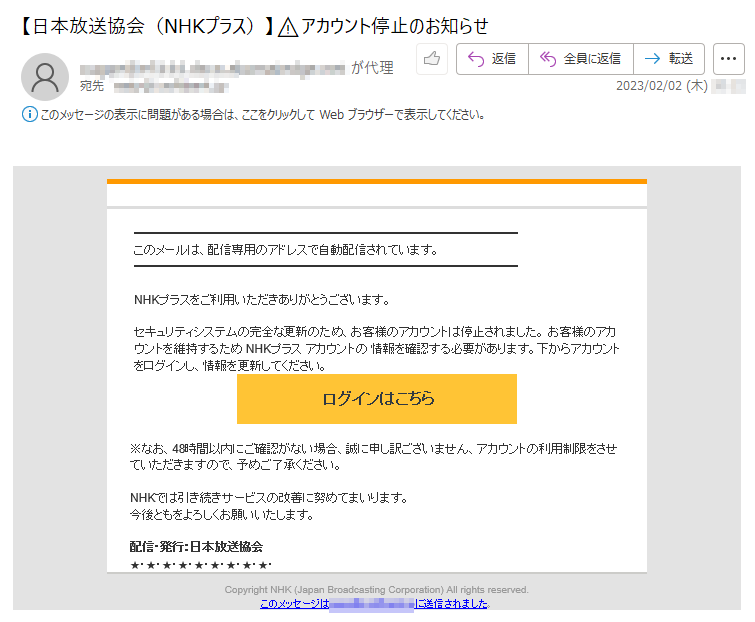This screenshot has width=755, height=622.
Task: Click the セキュリティシステムの完全な更新 paragraph
Action: [x=376, y=349]
